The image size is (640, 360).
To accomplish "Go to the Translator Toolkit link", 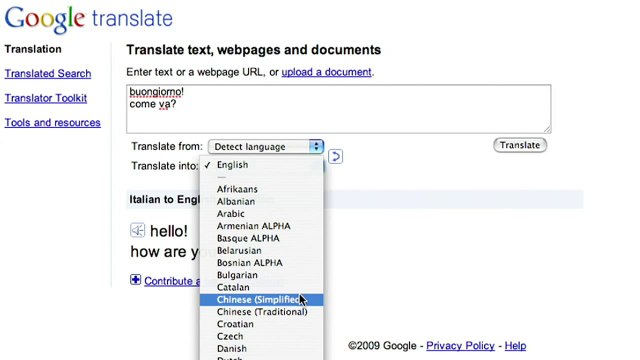I will 46,98.
